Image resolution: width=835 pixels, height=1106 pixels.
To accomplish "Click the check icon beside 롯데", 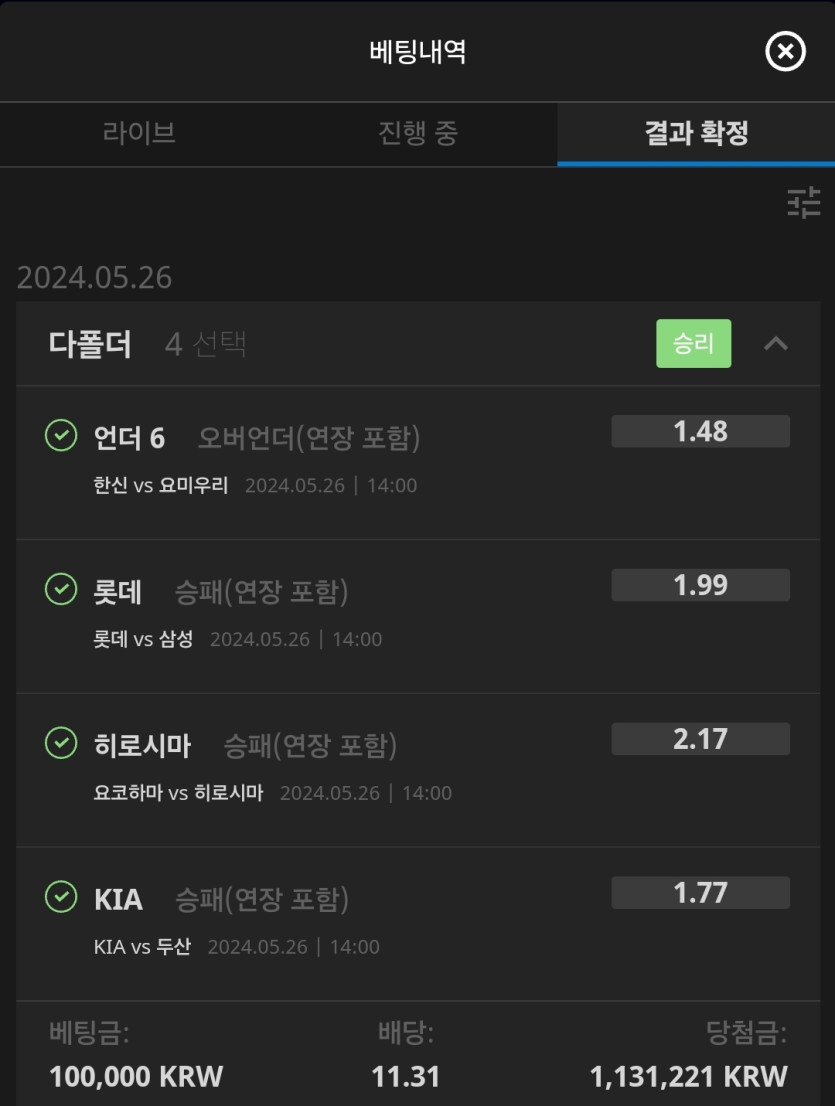I will tap(61, 590).
